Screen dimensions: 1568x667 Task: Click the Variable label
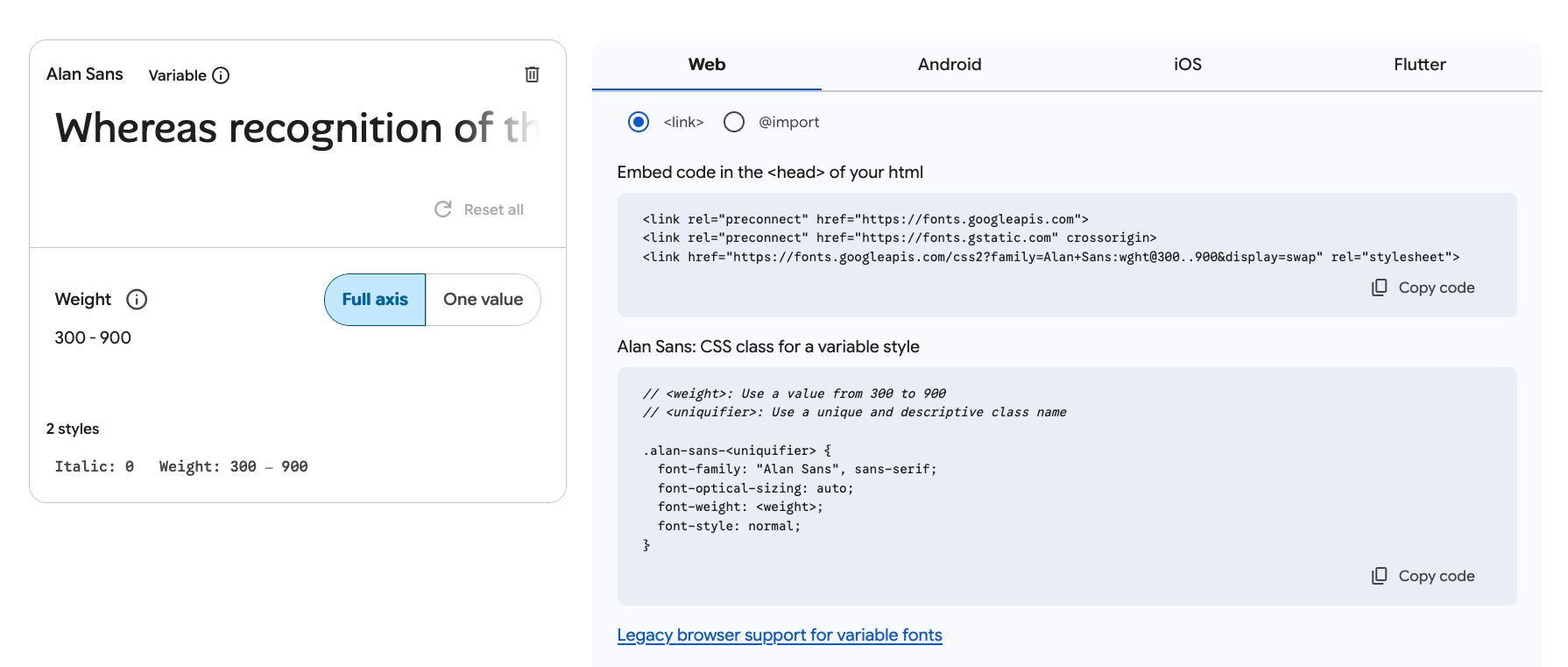point(178,75)
